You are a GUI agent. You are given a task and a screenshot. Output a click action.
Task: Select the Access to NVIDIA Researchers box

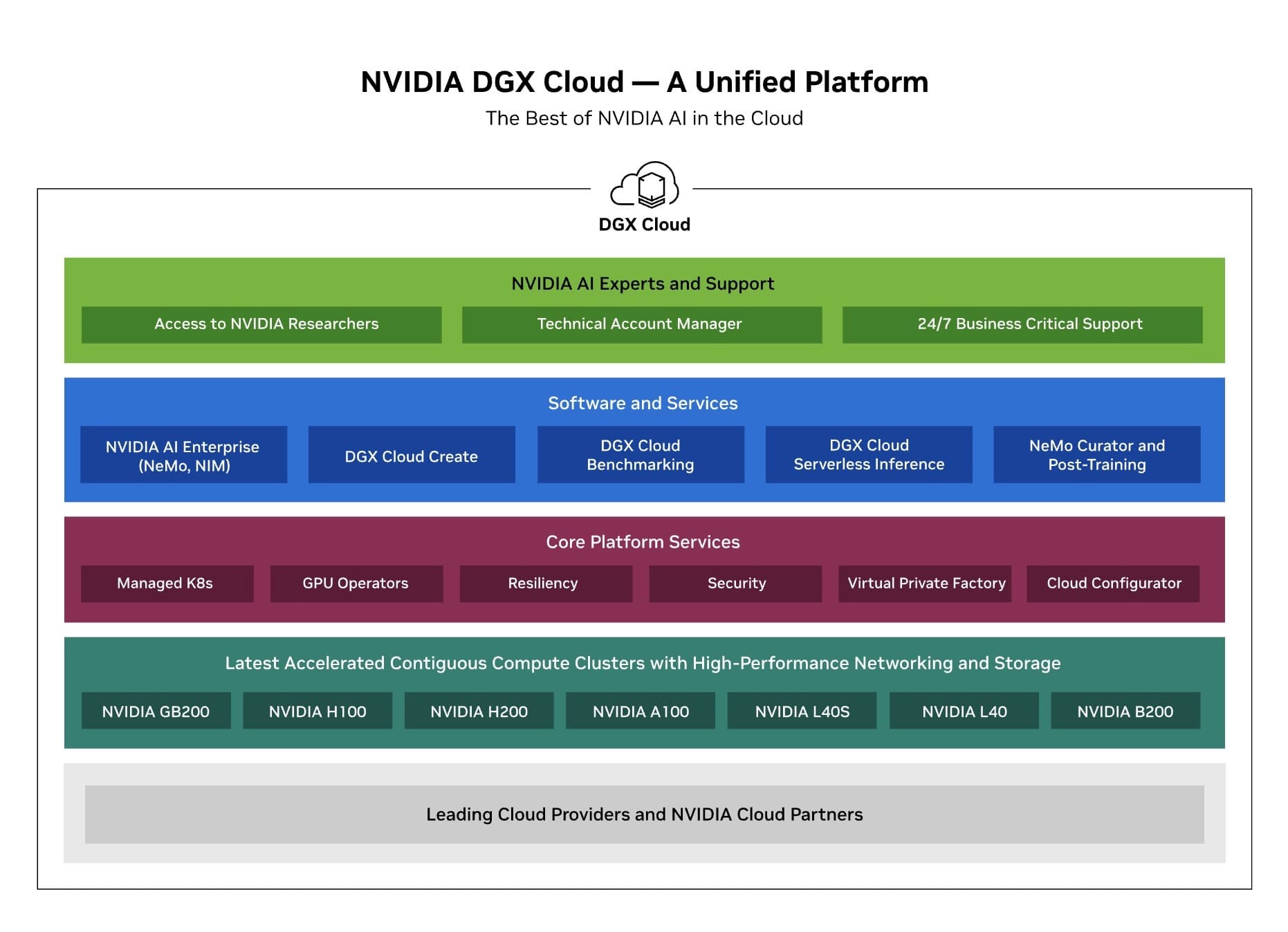(x=261, y=324)
